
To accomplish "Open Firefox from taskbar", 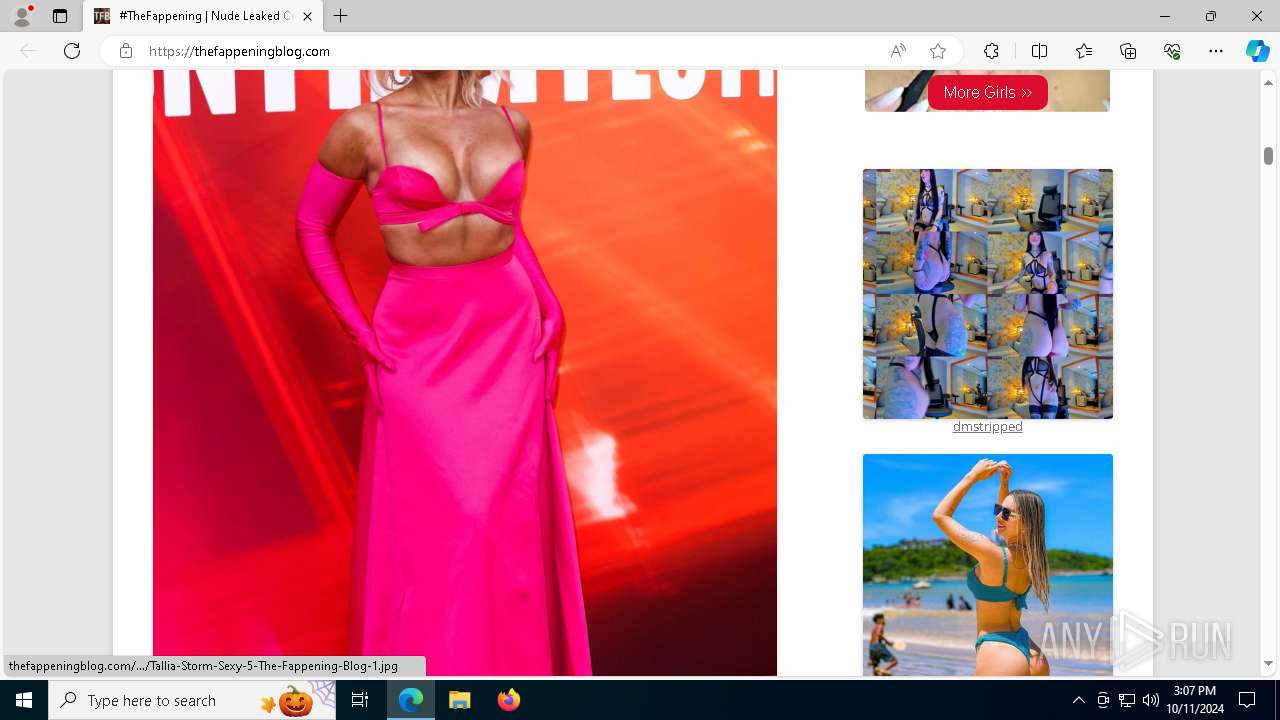I will point(508,700).
